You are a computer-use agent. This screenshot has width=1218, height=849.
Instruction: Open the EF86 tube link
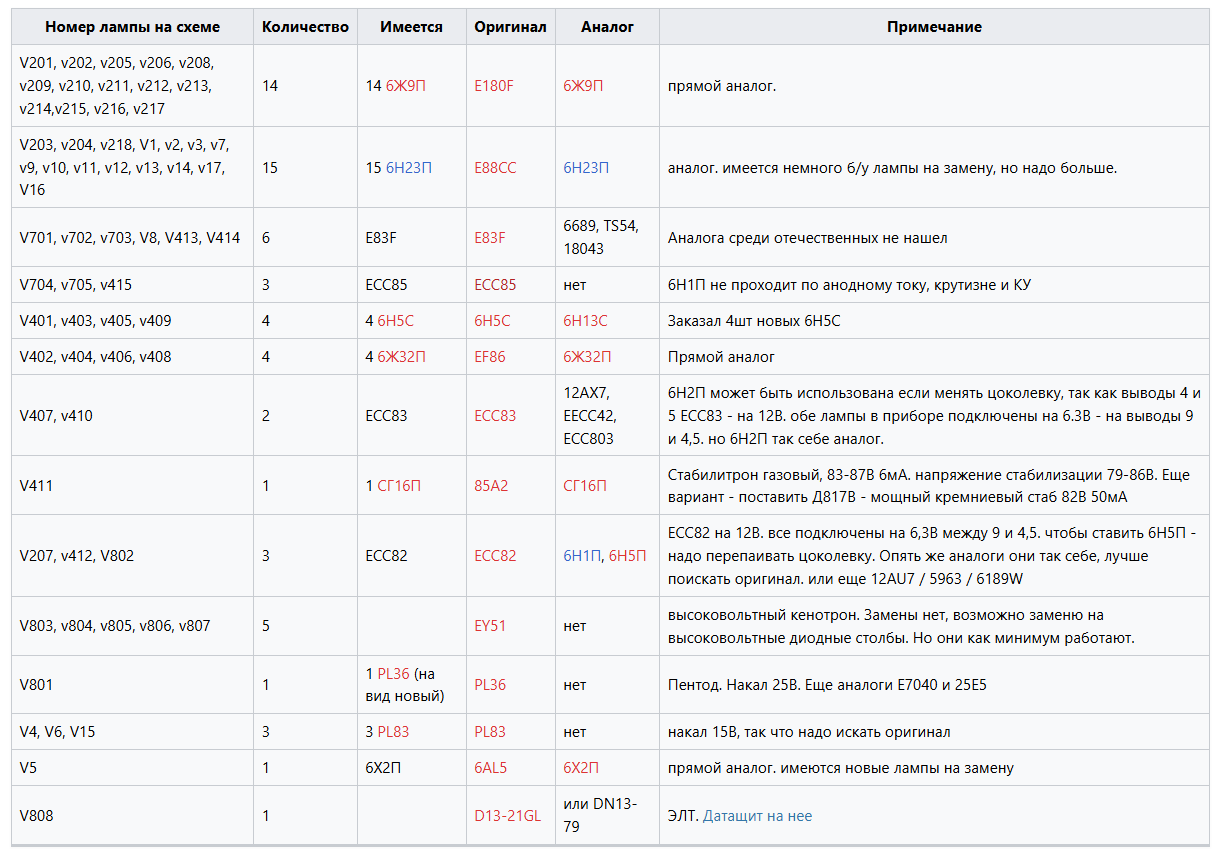[490, 357]
